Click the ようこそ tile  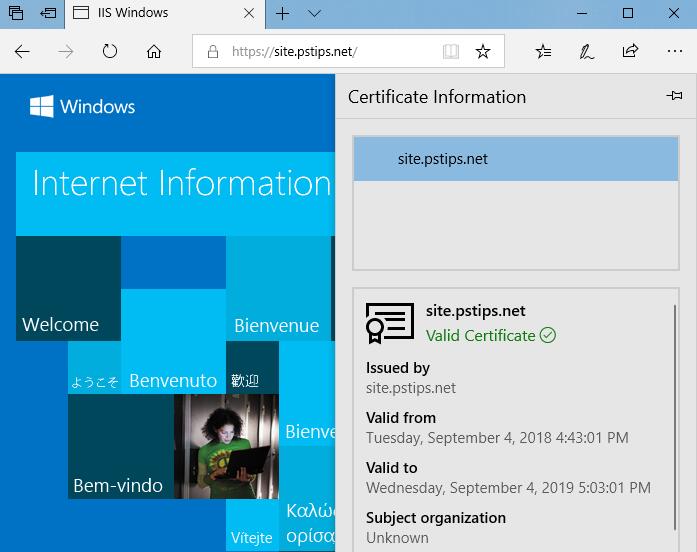pyautogui.click(x=95, y=368)
